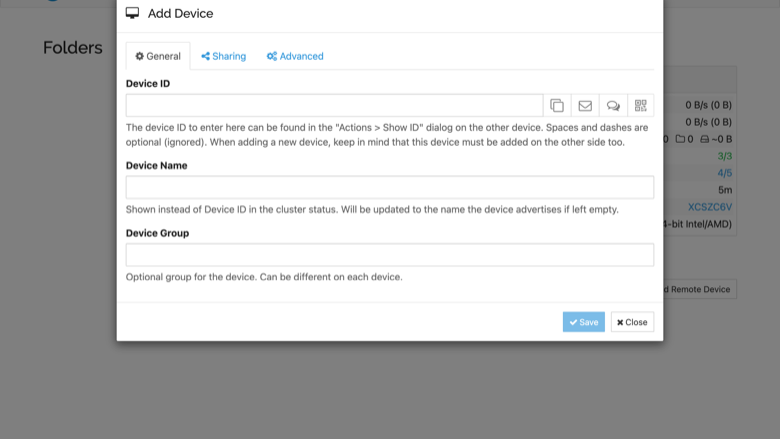Viewport: 780px width, 439px height.
Task: Click Add Remote Device button behind dialog
Action: tap(700, 289)
